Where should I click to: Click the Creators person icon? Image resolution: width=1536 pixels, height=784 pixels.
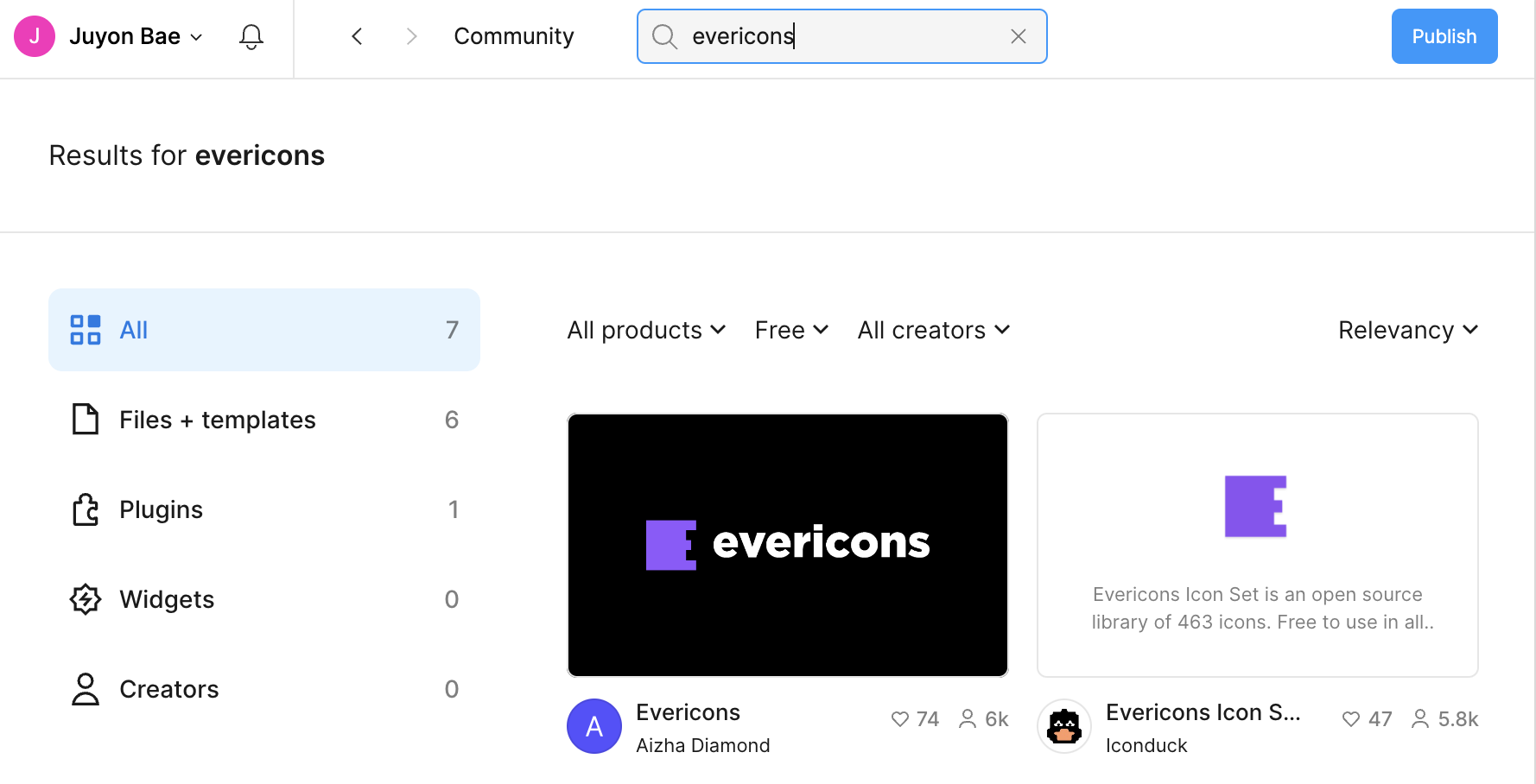click(86, 689)
